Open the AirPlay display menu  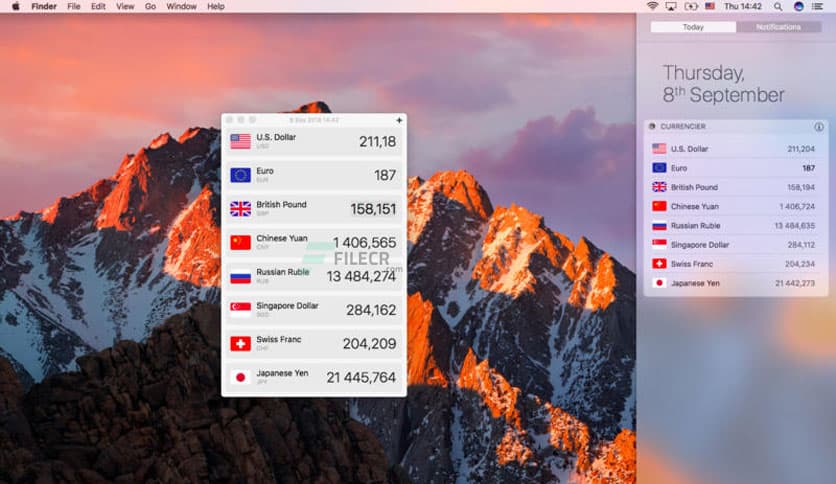[671, 6]
